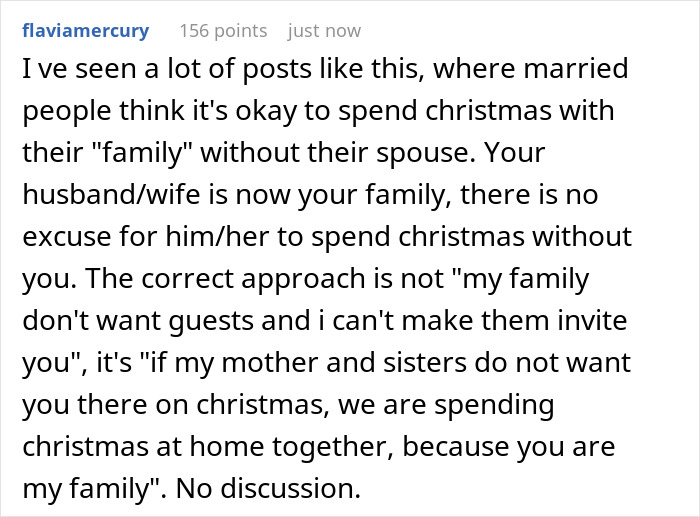Open the flaviamercury user profile link
Image resolution: width=700 pixels, height=517 pixels.
(x=85, y=31)
